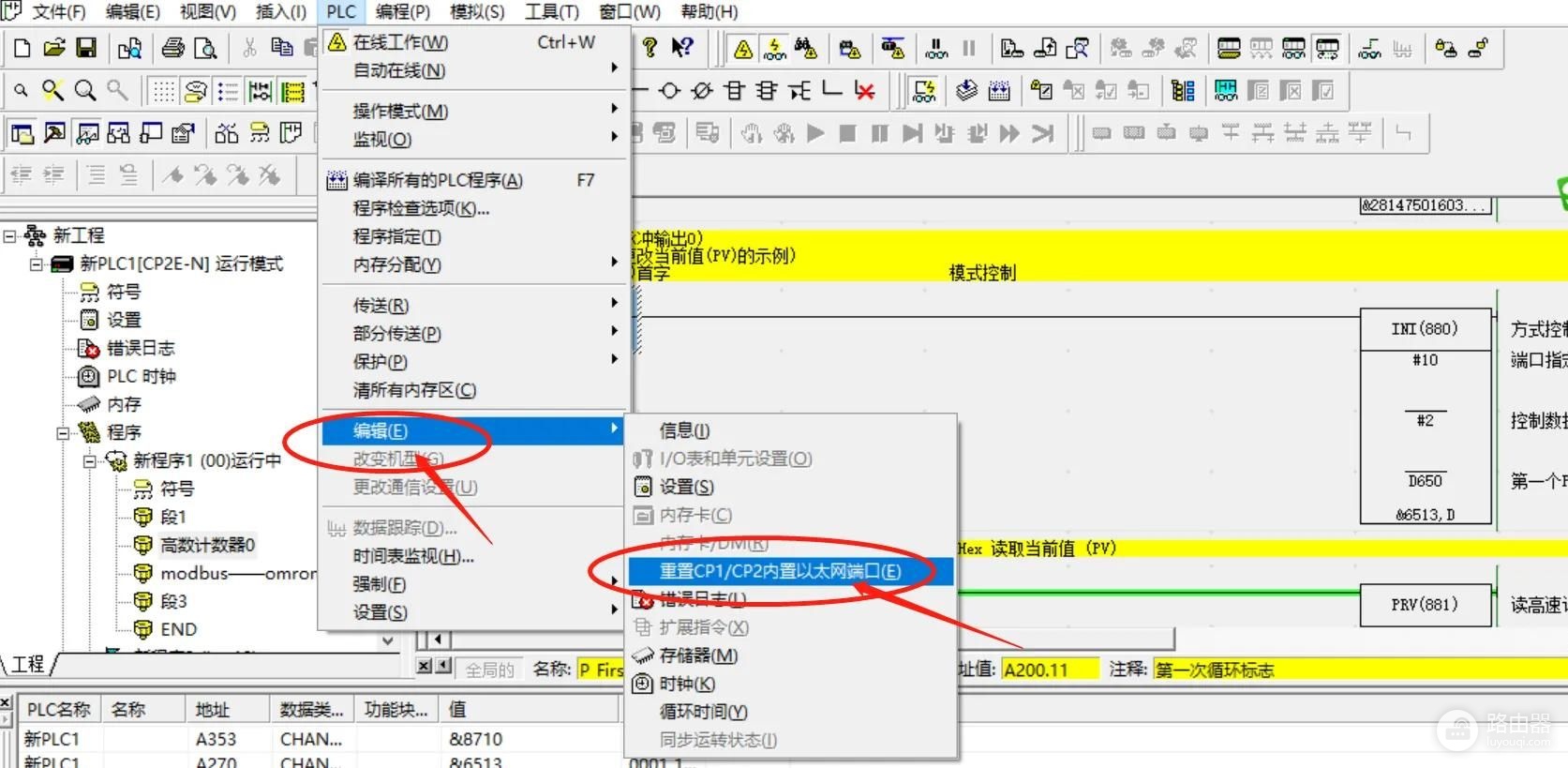Toggle the show rung comments button
Viewport: 1568px width, 768px height.
(195, 91)
